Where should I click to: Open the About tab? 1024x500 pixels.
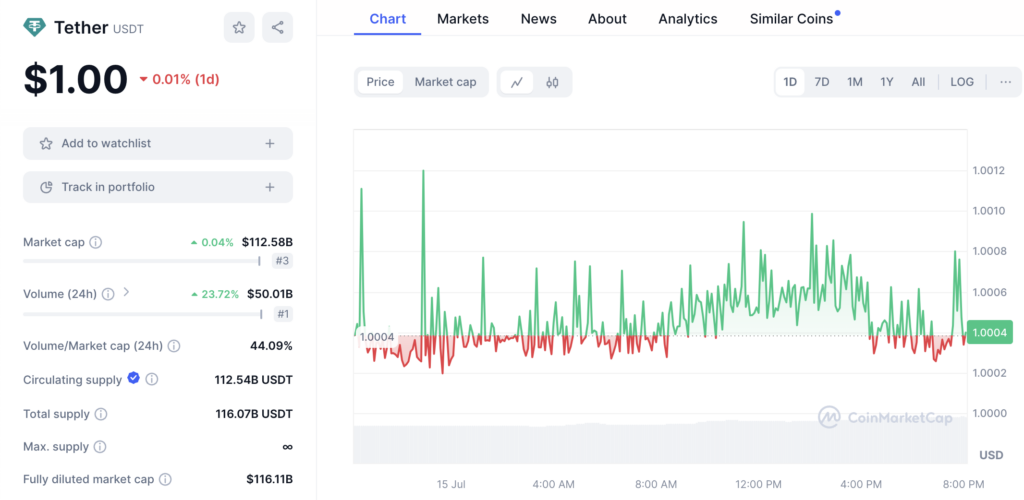click(607, 19)
